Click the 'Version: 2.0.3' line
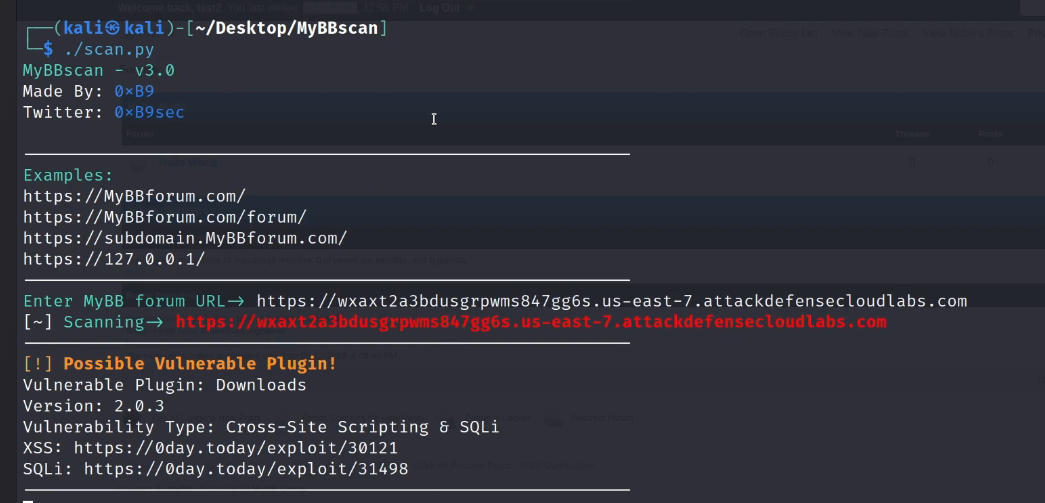1045x503 pixels. point(93,406)
